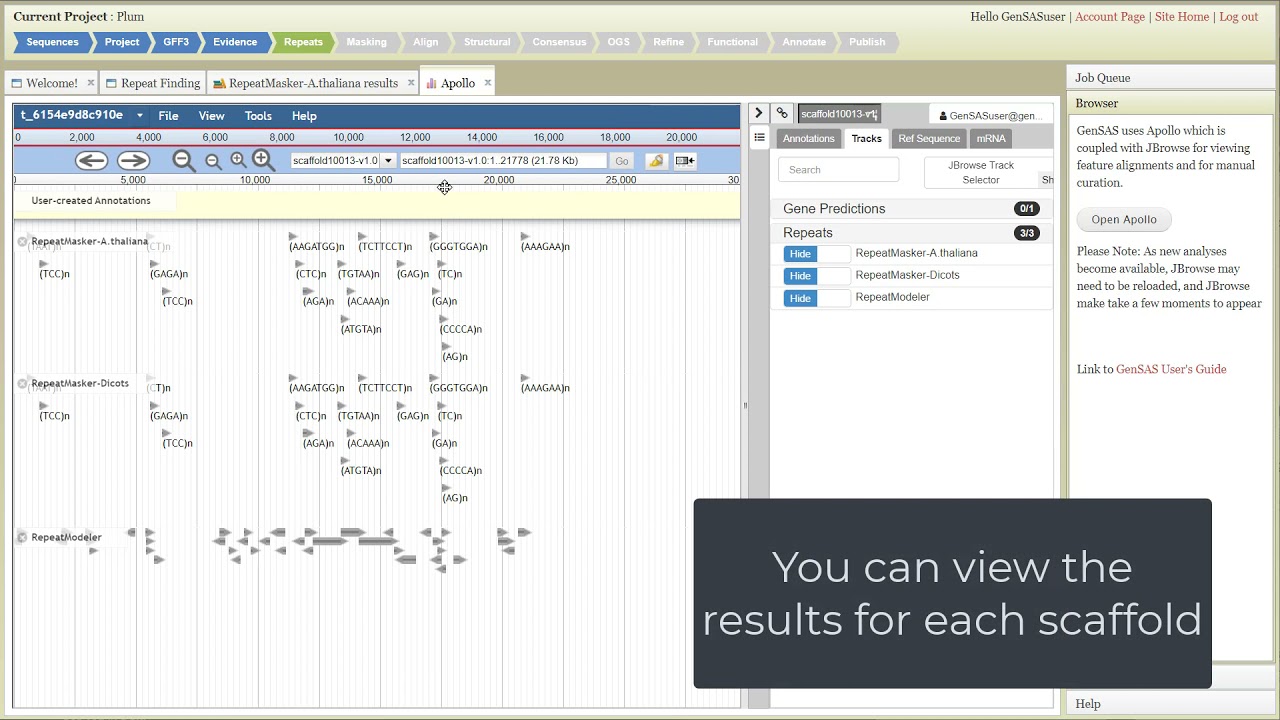Pan the genome view right with the forward arrow
Image resolution: width=1280 pixels, height=720 pixels.
(x=133, y=160)
